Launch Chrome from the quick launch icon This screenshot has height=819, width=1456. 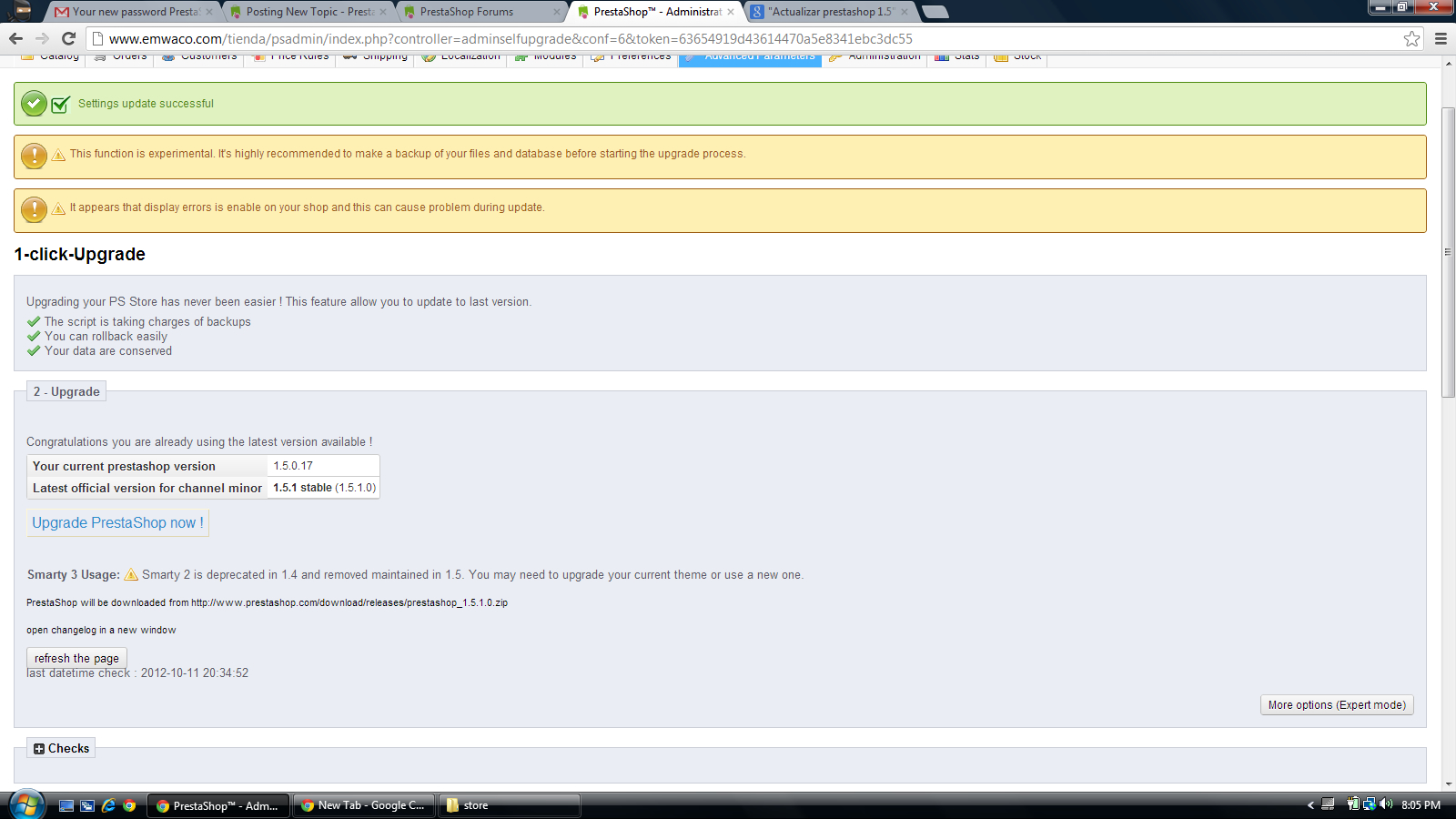pos(129,805)
